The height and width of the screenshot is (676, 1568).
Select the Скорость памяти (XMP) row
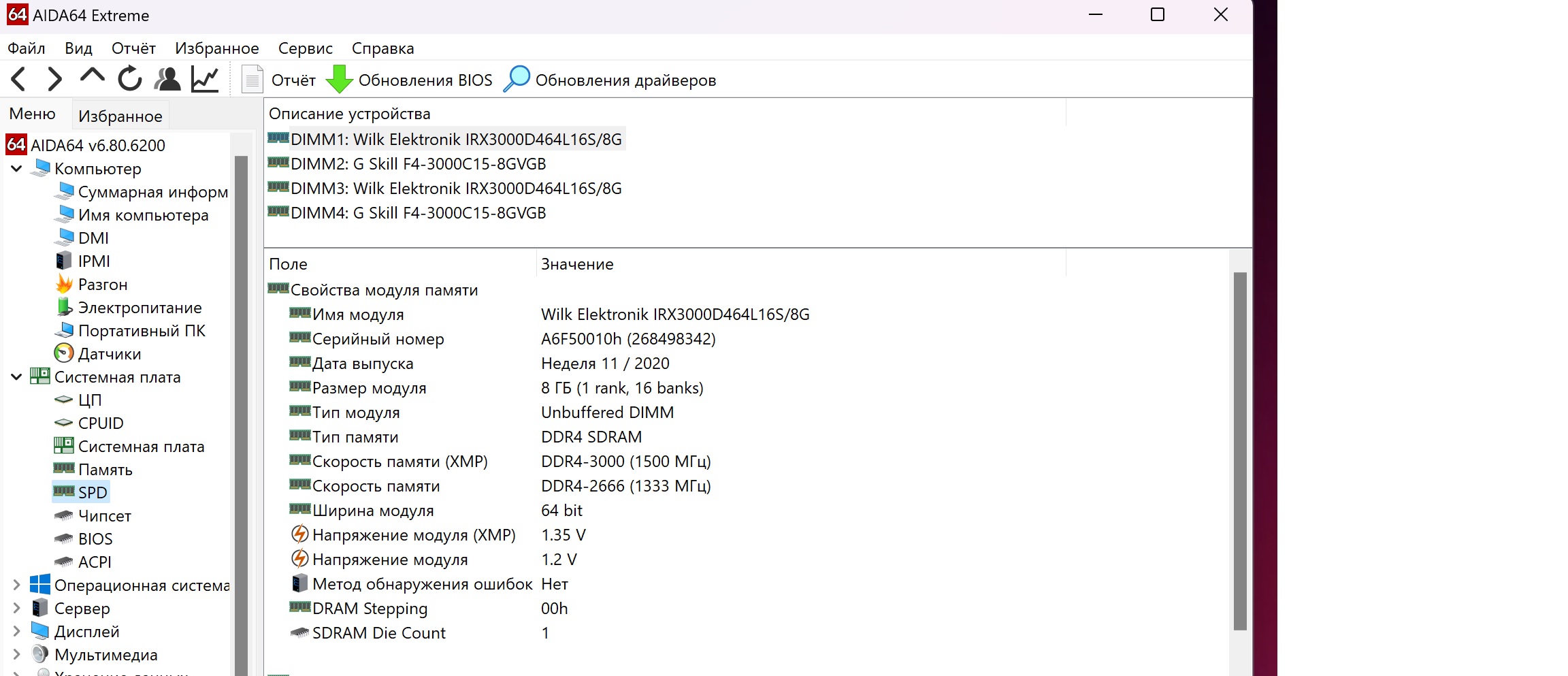pos(500,461)
